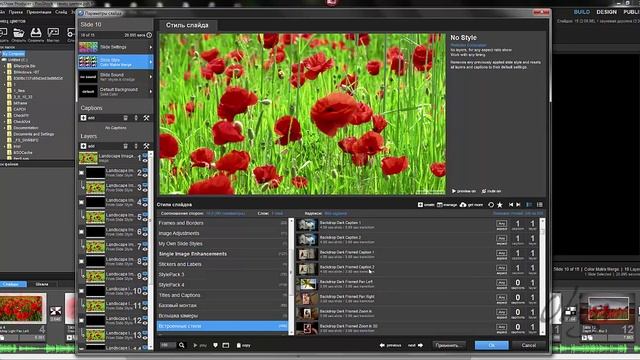Image resolution: width=640 pixels, height=360 pixels.
Task: Click down arrow of category list scrollbar
Action: pyautogui.click(x=291, y=333)
